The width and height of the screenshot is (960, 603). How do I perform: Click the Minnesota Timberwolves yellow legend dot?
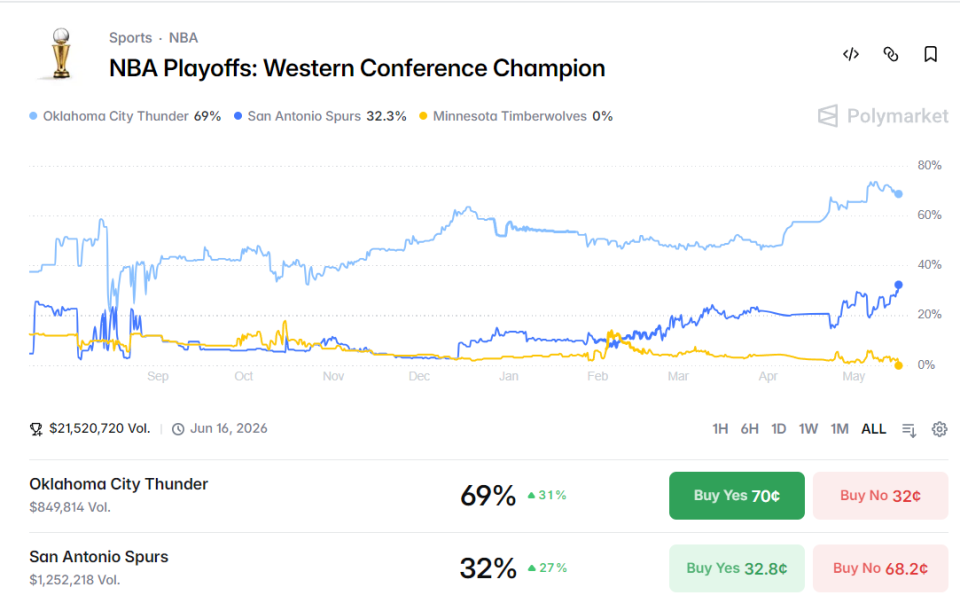(x=423, y=116)
